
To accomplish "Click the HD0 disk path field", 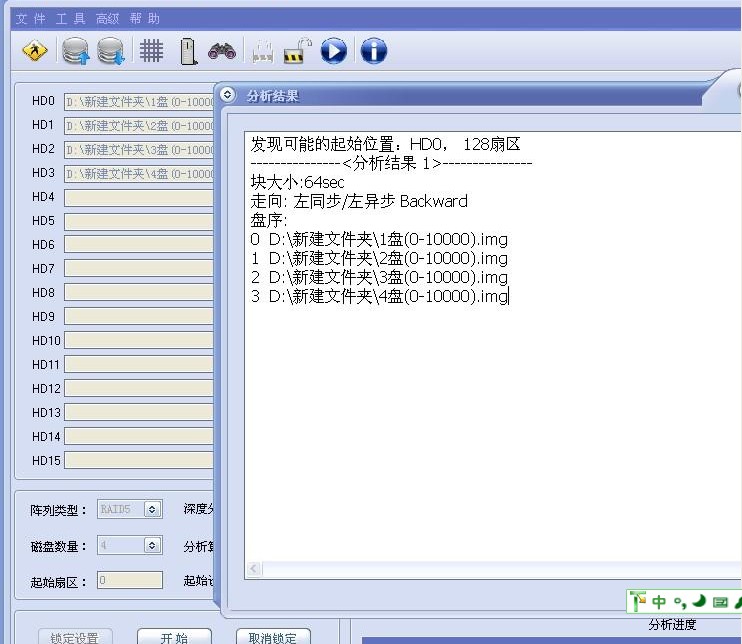I will (139, 102).
